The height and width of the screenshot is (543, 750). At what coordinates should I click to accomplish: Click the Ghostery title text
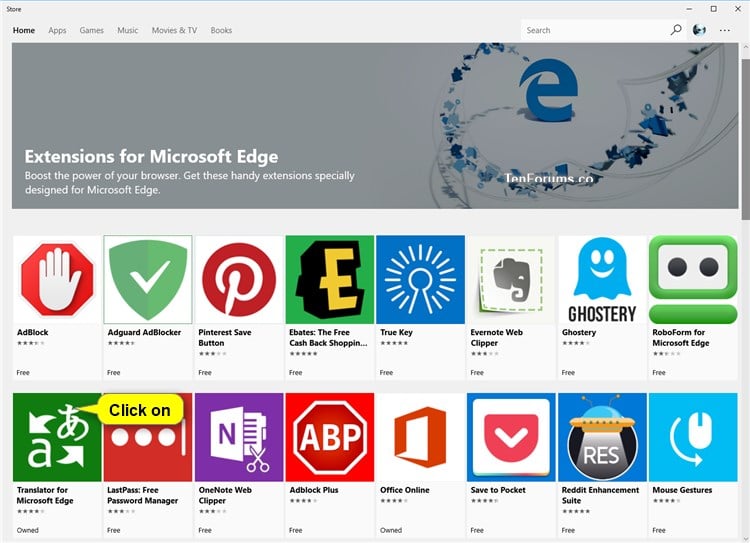(x=579, y=332)
